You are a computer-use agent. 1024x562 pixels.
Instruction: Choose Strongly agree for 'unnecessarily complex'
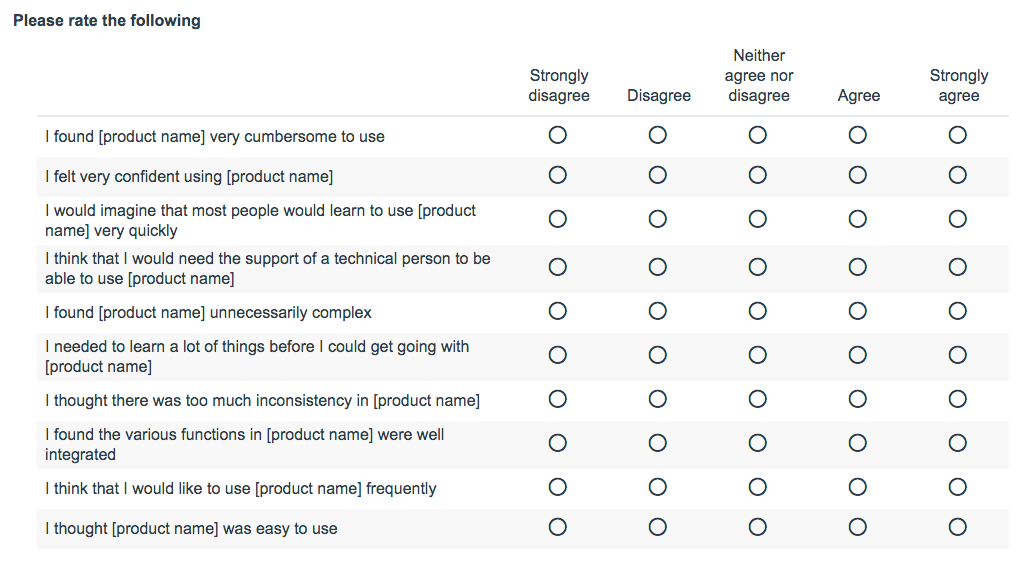click(x=958, y=311)
